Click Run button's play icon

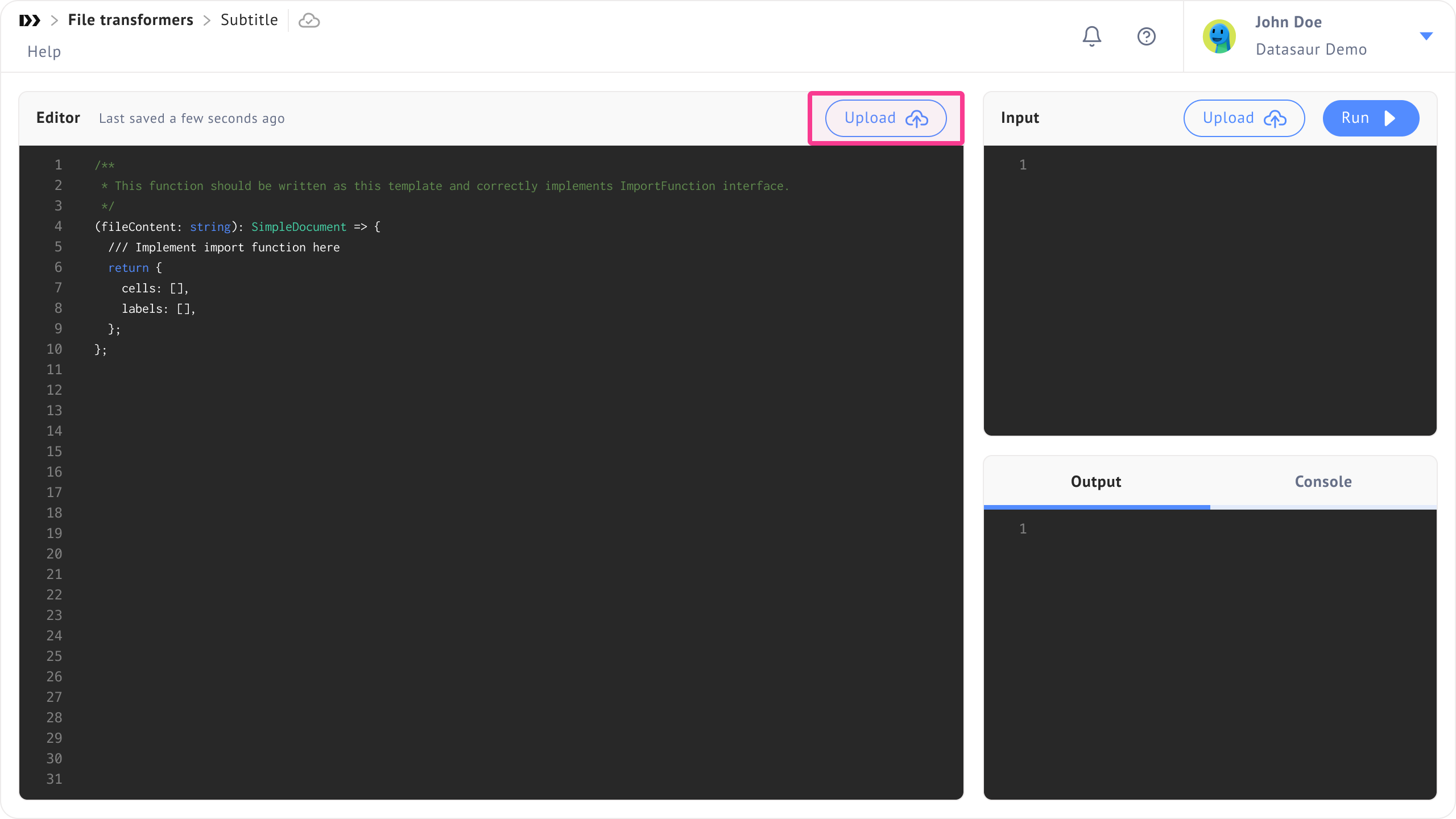pos(1390,118)
